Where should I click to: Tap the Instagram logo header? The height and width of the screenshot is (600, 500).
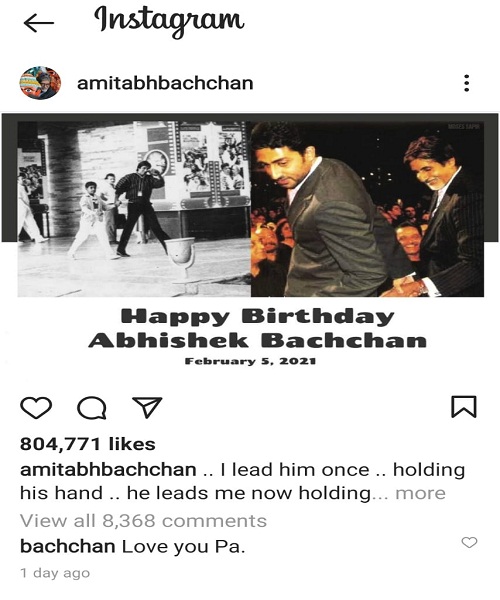tap(169, 21)
